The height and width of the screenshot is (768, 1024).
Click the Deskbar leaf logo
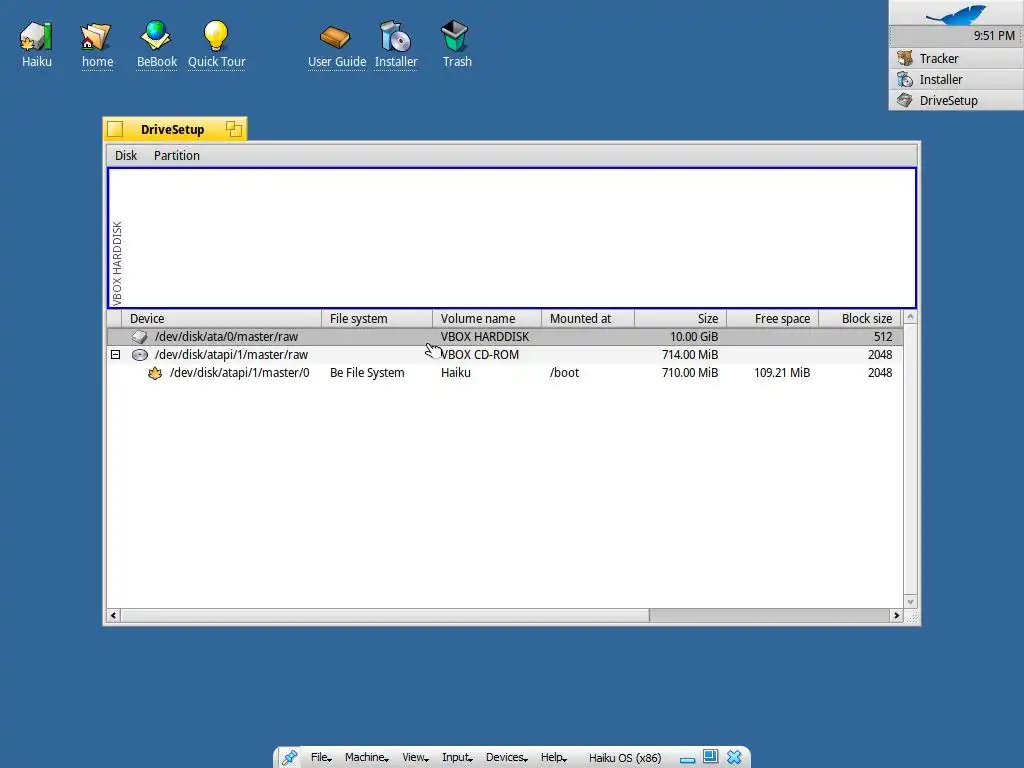coord(957,13)
